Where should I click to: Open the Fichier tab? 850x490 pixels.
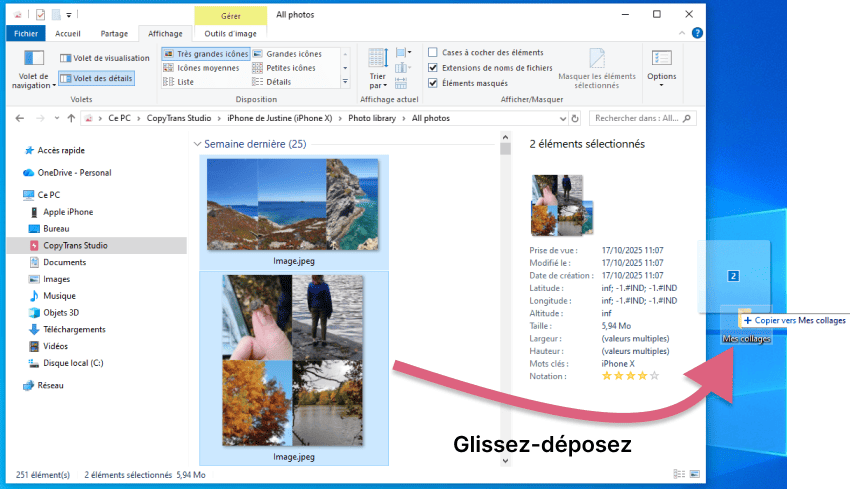[x=26, y=34]
